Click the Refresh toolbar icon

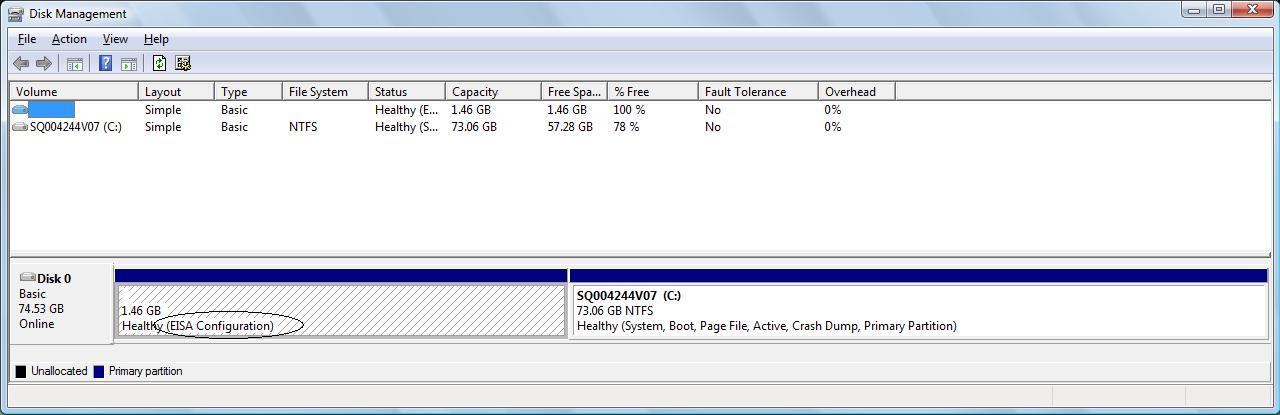point(159,63)
